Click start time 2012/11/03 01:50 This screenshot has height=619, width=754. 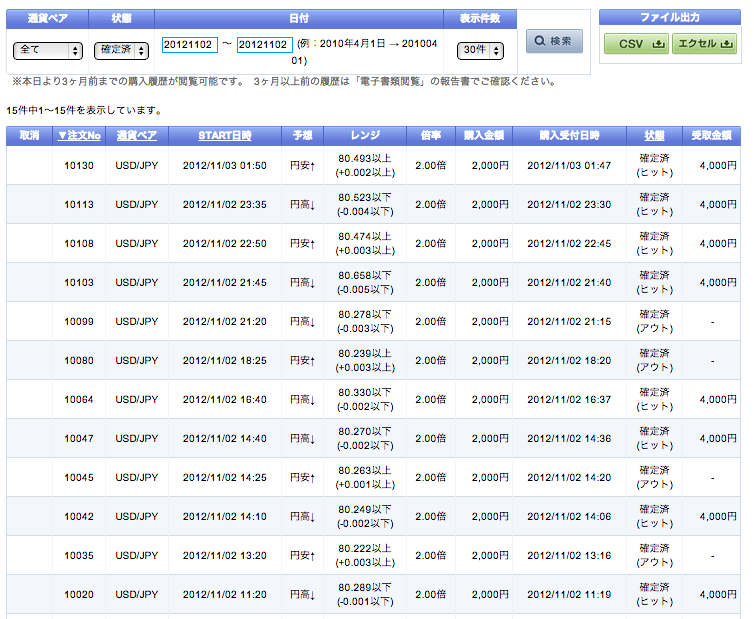point(225,165)
